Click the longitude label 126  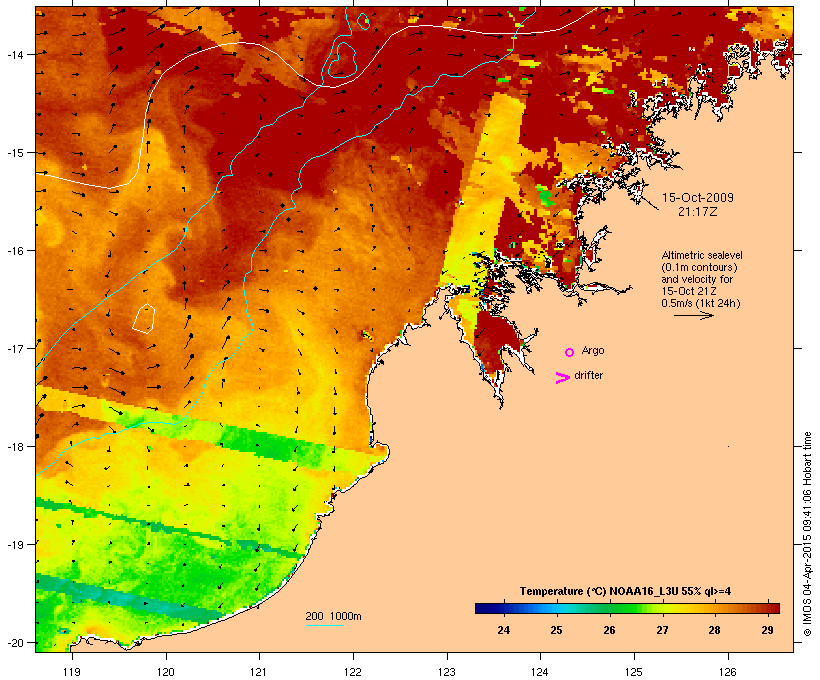click(x=727, y=672)
